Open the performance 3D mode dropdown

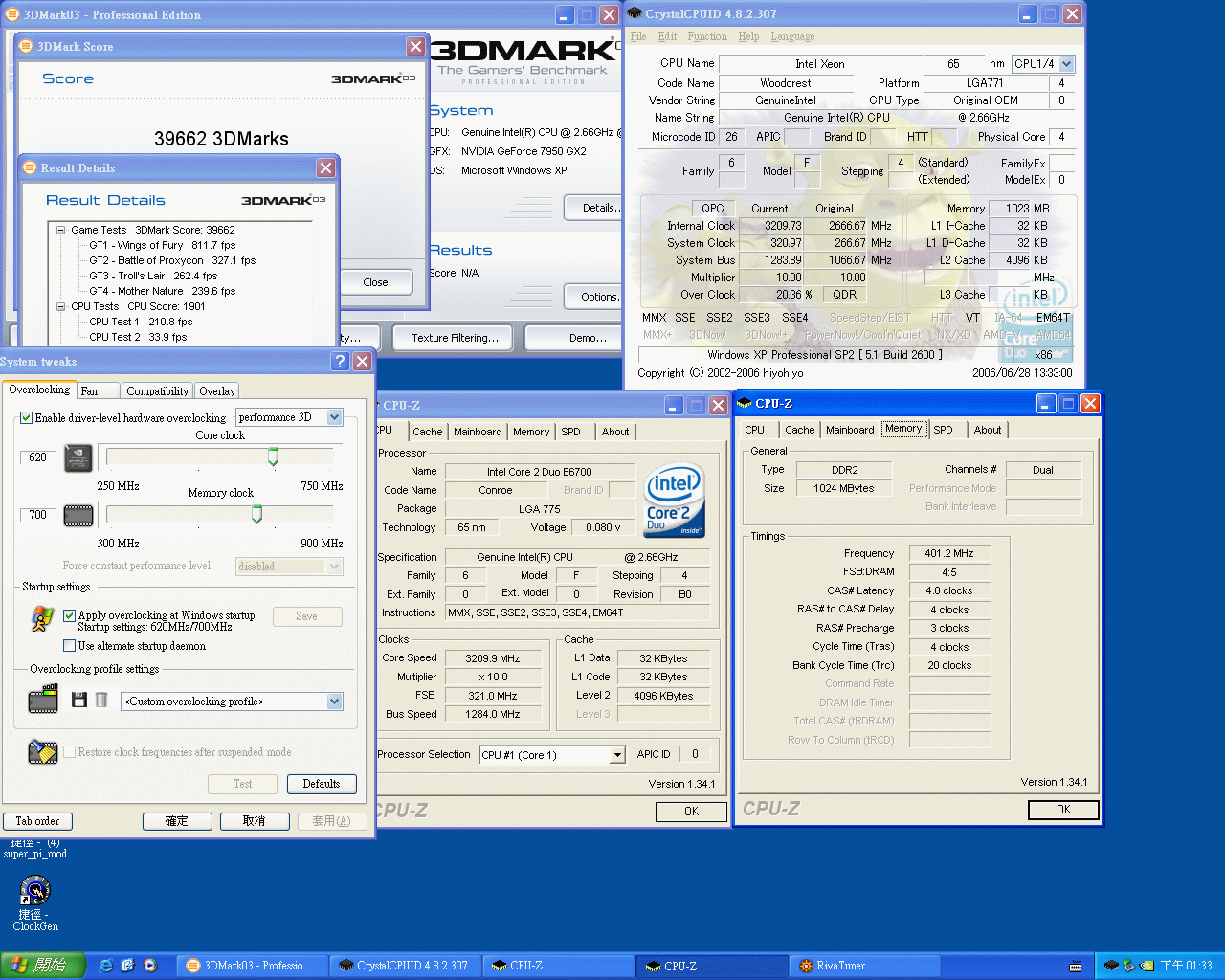(334, 417)
